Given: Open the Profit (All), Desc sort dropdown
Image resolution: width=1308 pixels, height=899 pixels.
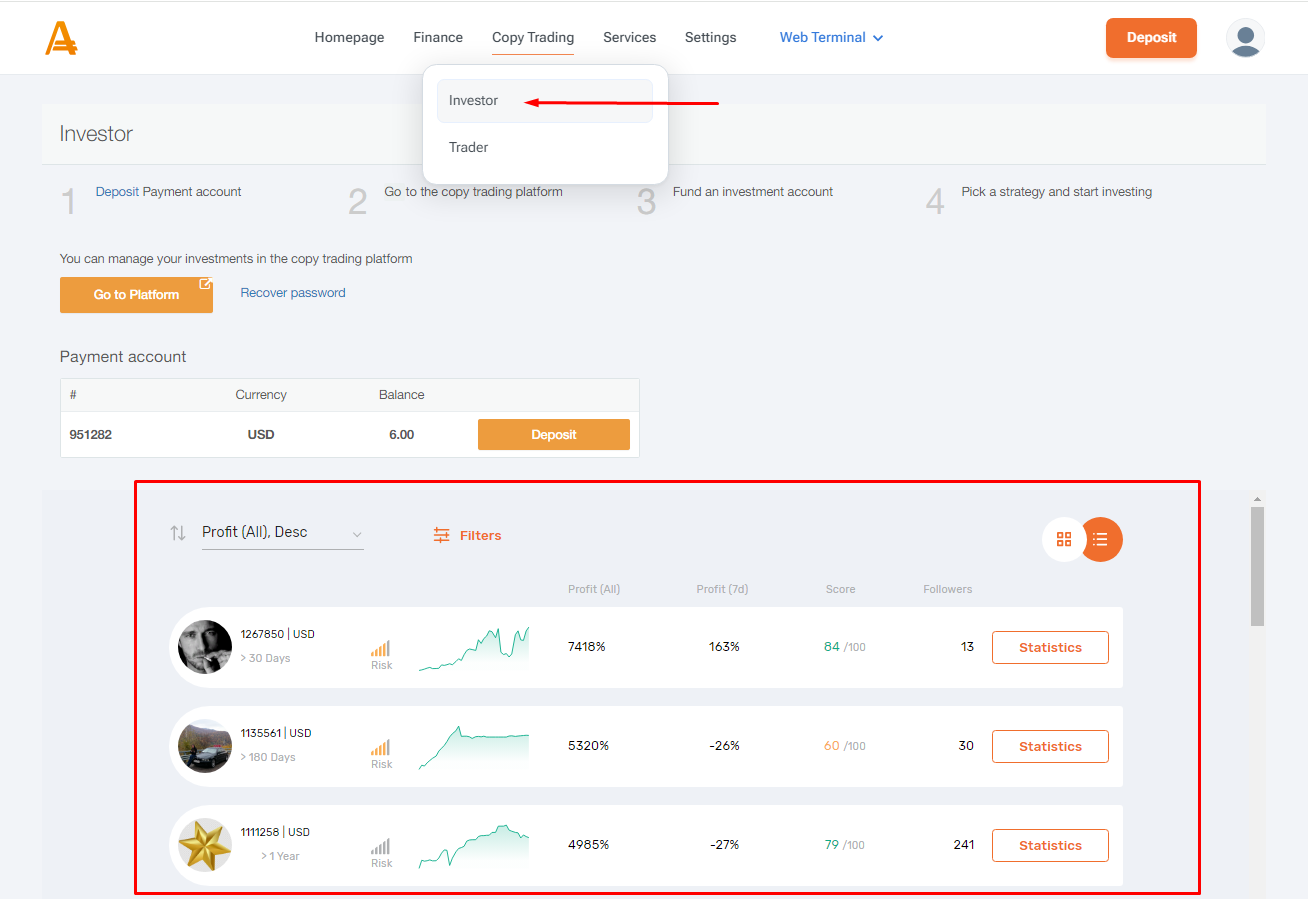Looking at the screenshot, I should [x=282, y=533].
